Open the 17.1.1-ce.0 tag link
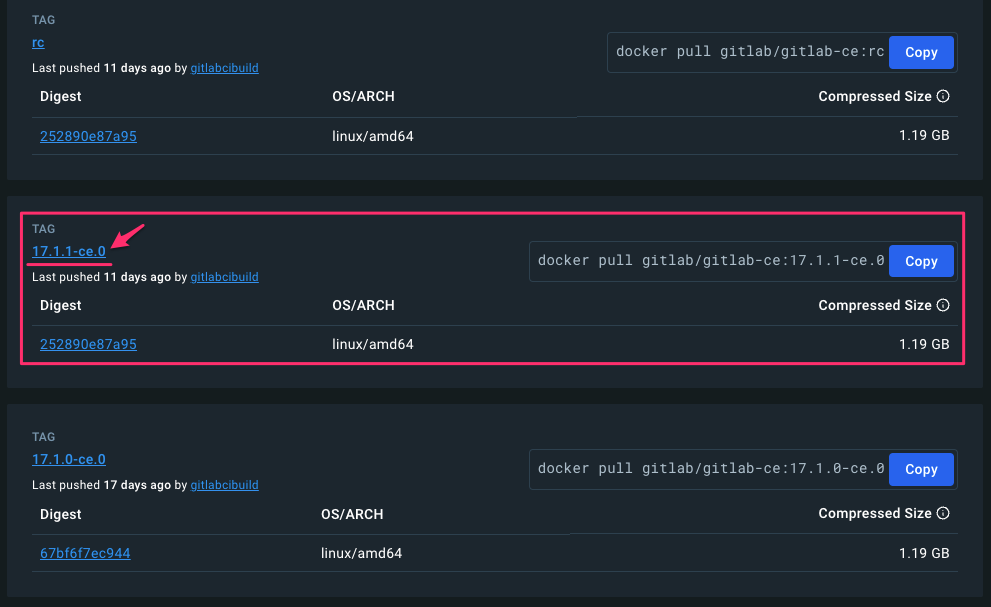991x607 pixels. click(x=69, y=251)
